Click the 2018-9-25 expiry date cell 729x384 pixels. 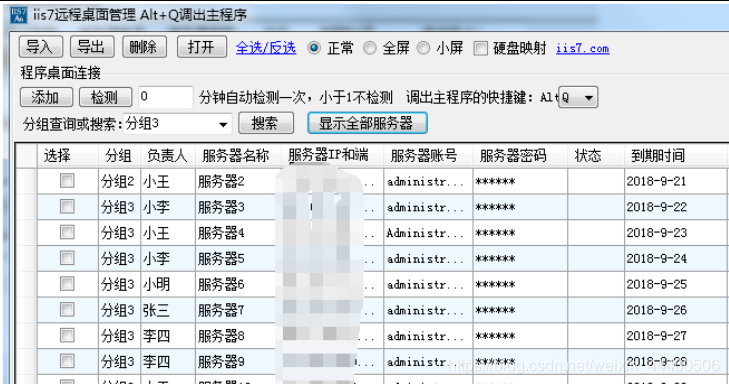pos(675,285)
